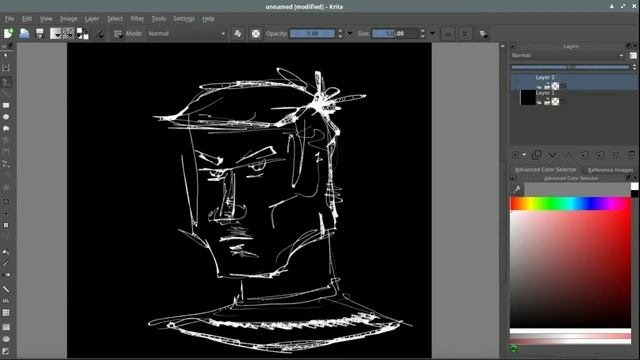Click the hue rainbow strip in color selector
This screenshot has width=640, height=360.
click(570, 203)
